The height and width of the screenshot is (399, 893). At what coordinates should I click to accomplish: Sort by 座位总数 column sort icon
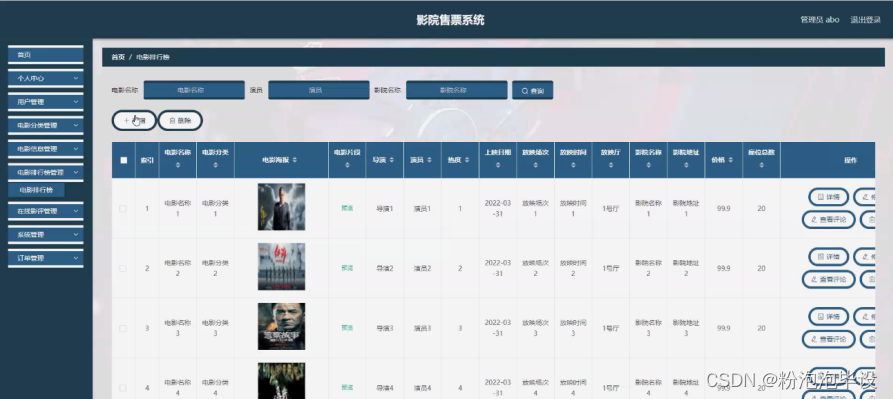click(x=761, y=165)
